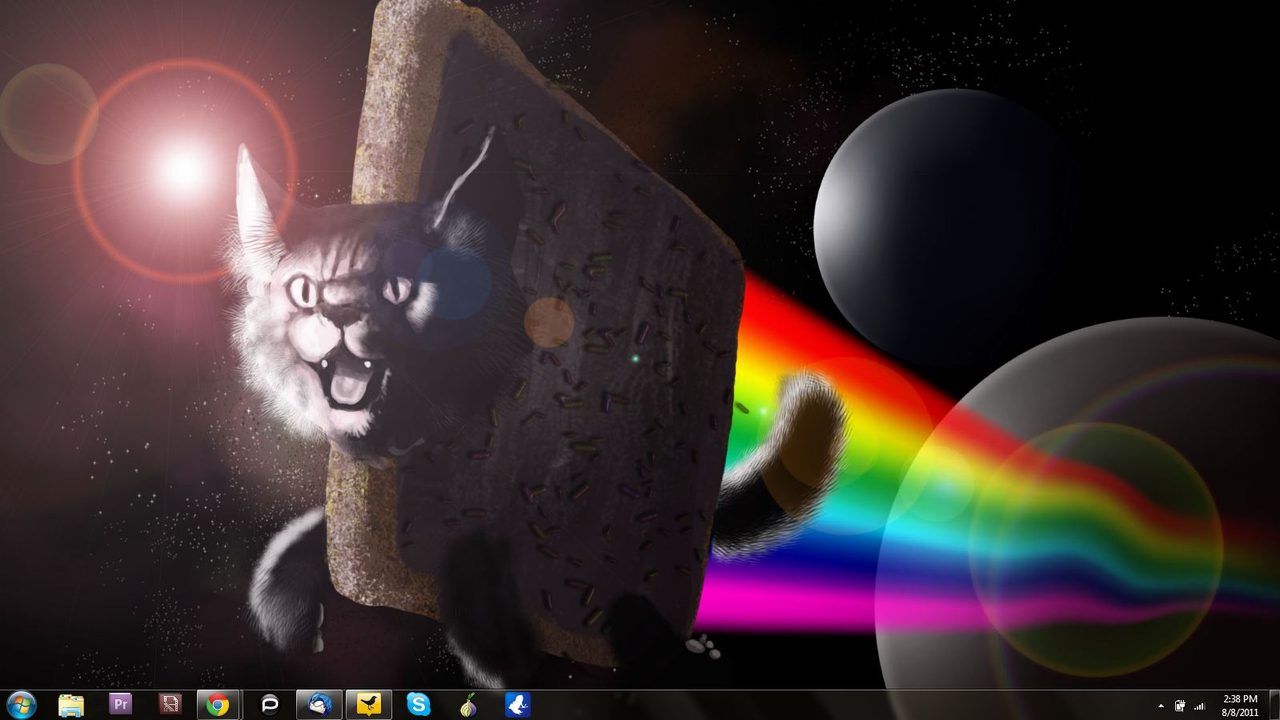Viewport: 1280px width, 720px height.
Task: Launch the Tor onion icon app
Action: (468, 705)
